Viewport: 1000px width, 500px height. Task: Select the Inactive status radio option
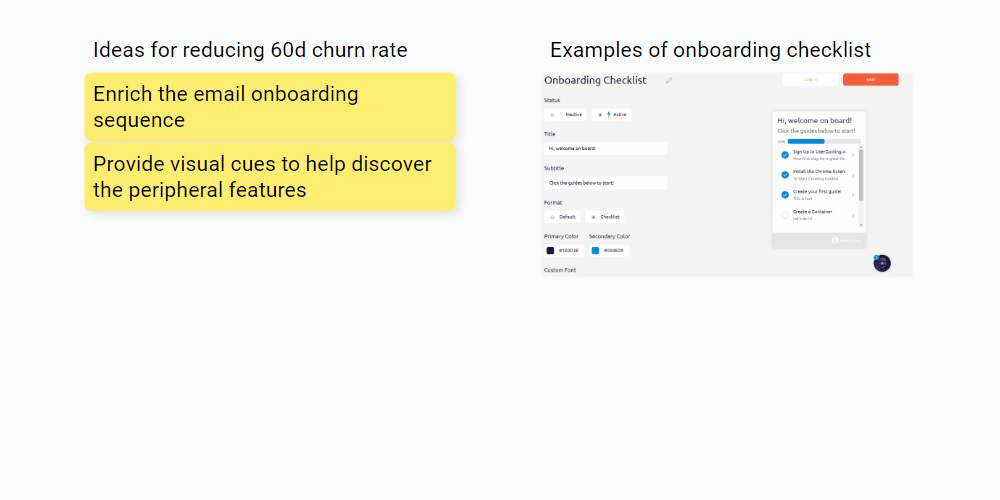click(x=553, y=115)
